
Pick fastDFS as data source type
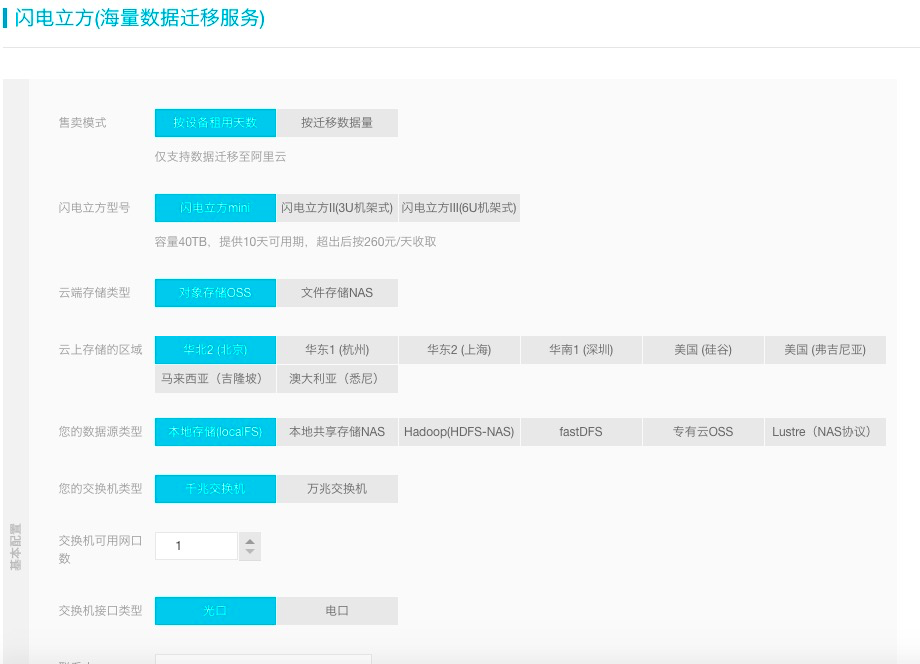[581, 432]
